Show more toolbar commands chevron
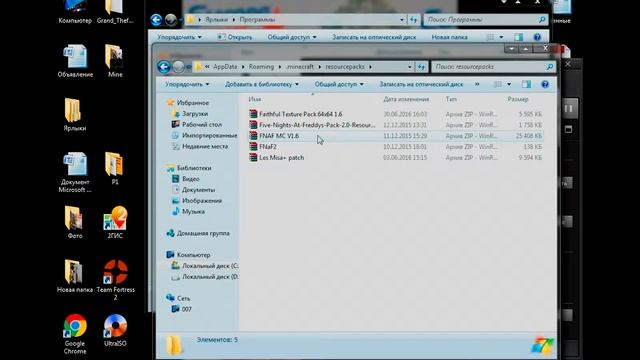The width and height of the screenshot is (640, 360). [x=477, y=84]
